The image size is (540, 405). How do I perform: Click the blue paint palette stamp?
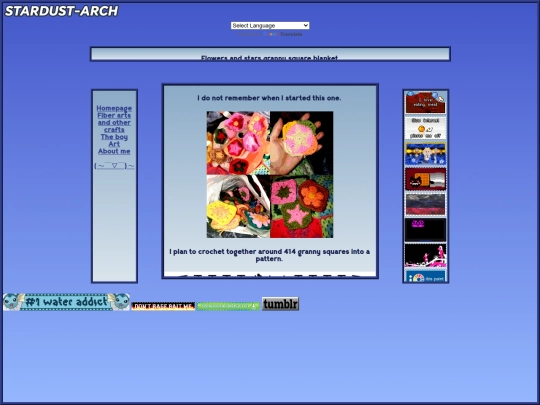tap(425, 276)
